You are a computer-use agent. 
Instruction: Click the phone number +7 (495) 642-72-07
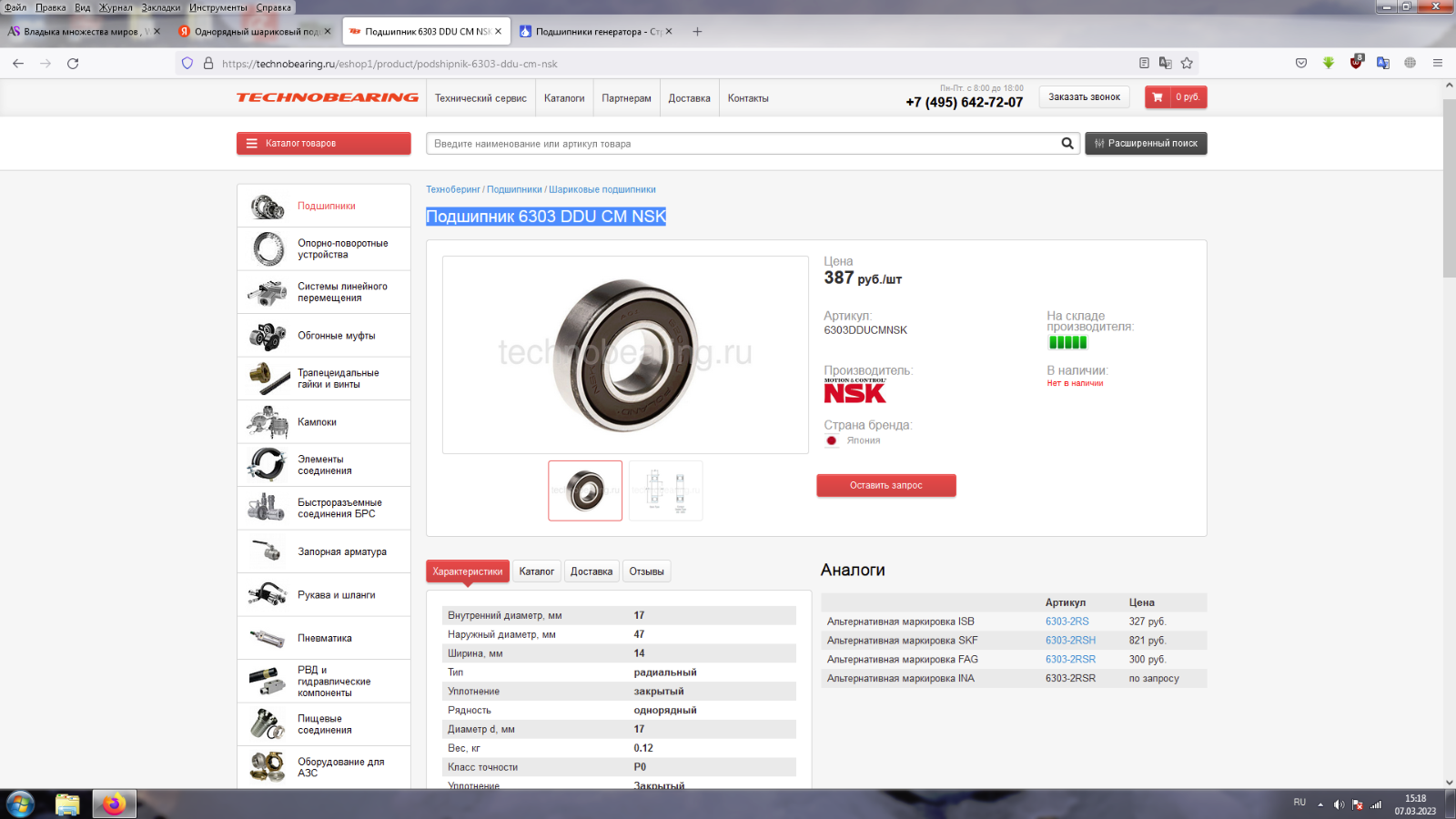point(965,103)
